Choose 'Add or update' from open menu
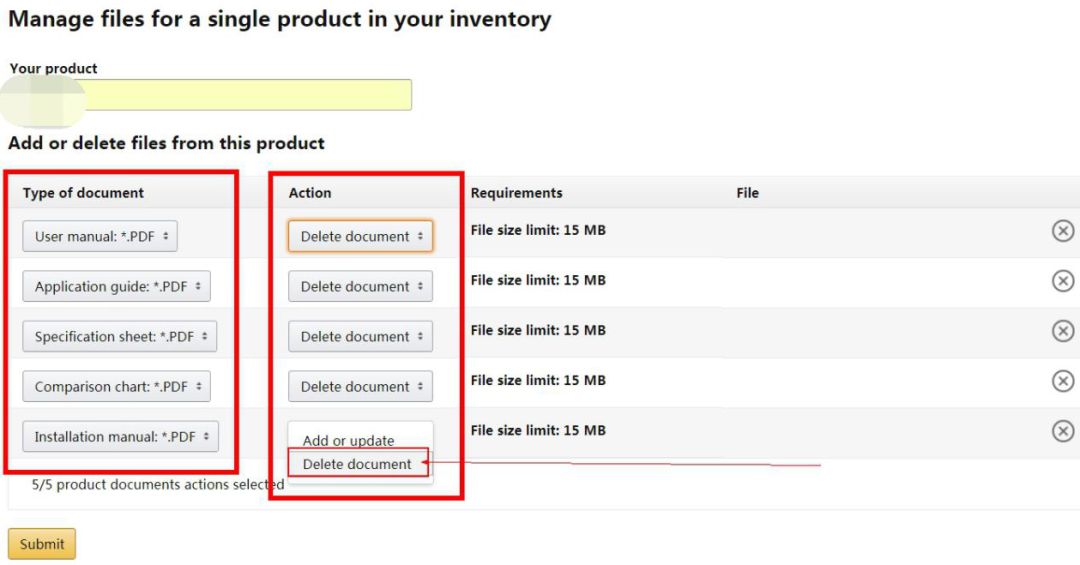 pyautogui.click(x=349, y=440)
